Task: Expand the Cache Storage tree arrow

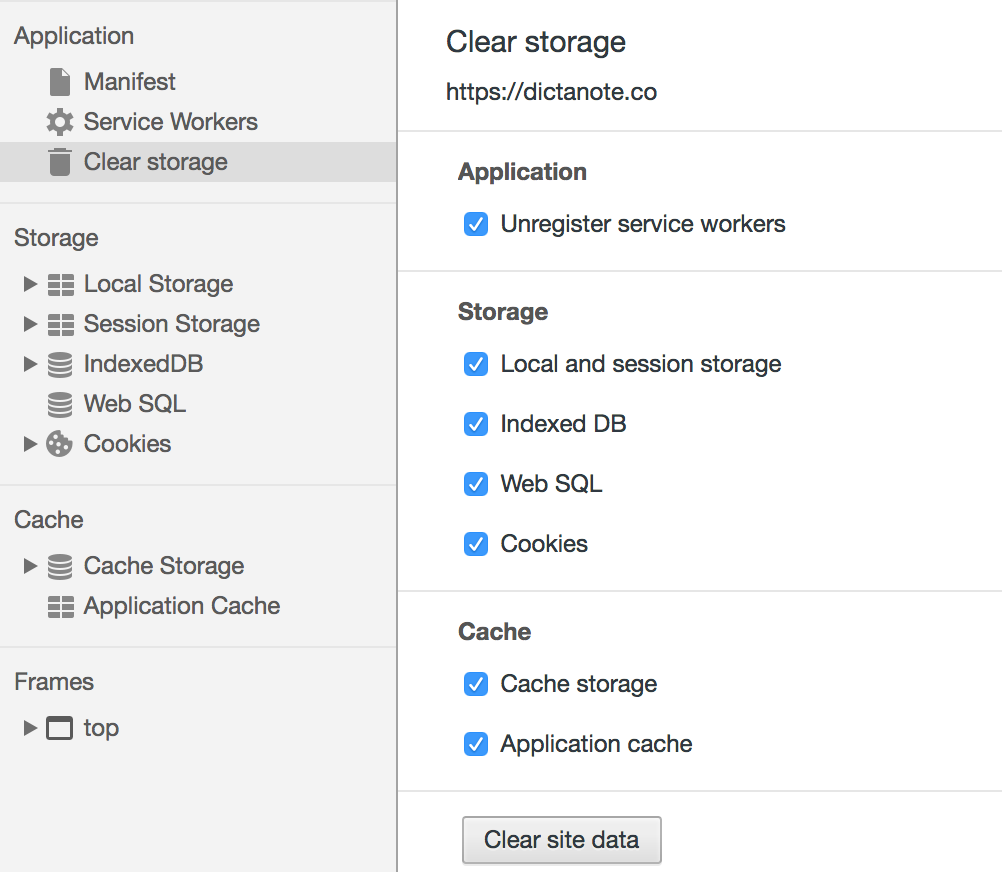Action: (29, 565)
